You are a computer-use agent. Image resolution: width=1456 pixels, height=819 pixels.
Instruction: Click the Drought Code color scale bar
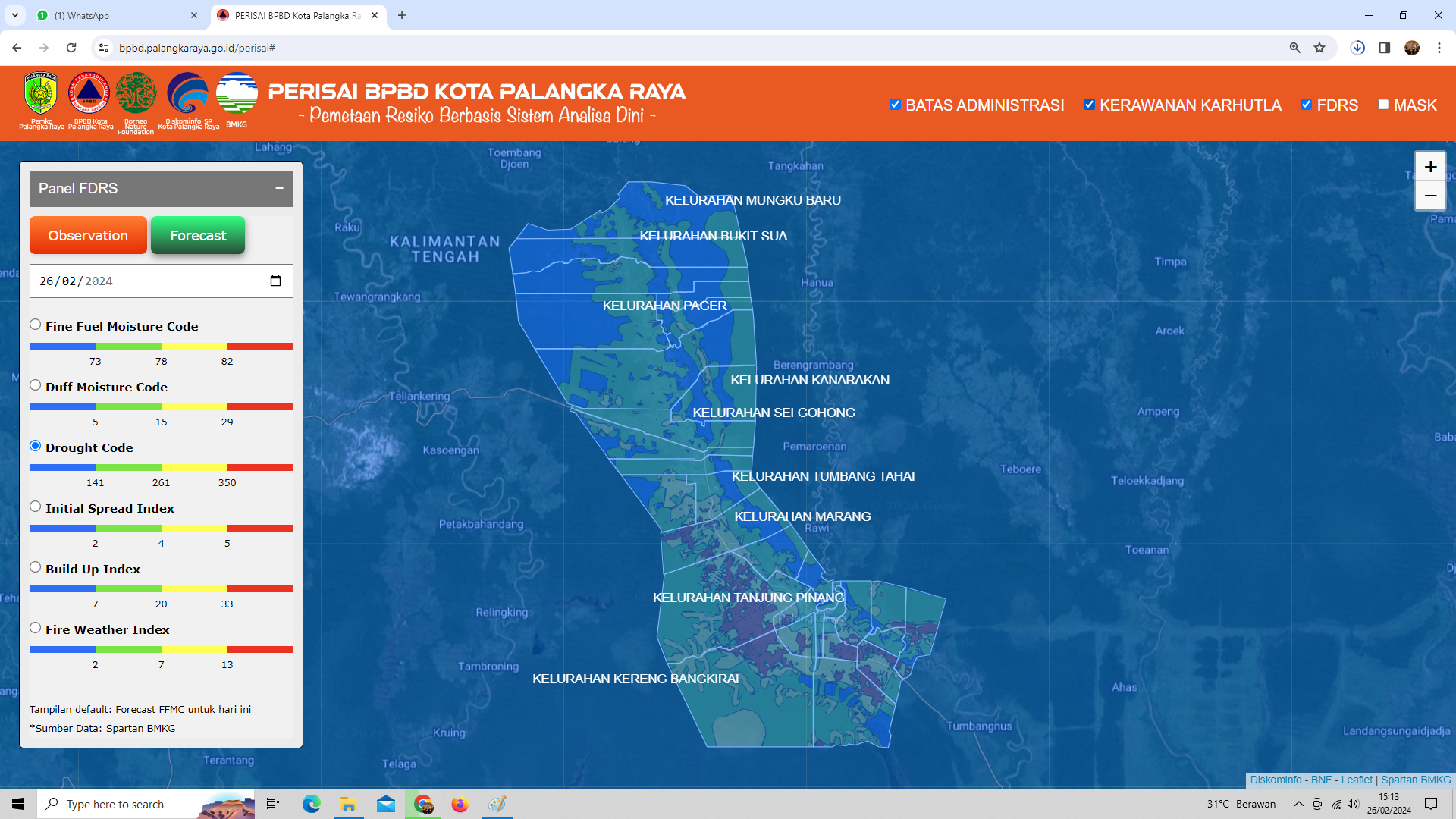pyautogui.click(x=161, y=468)
